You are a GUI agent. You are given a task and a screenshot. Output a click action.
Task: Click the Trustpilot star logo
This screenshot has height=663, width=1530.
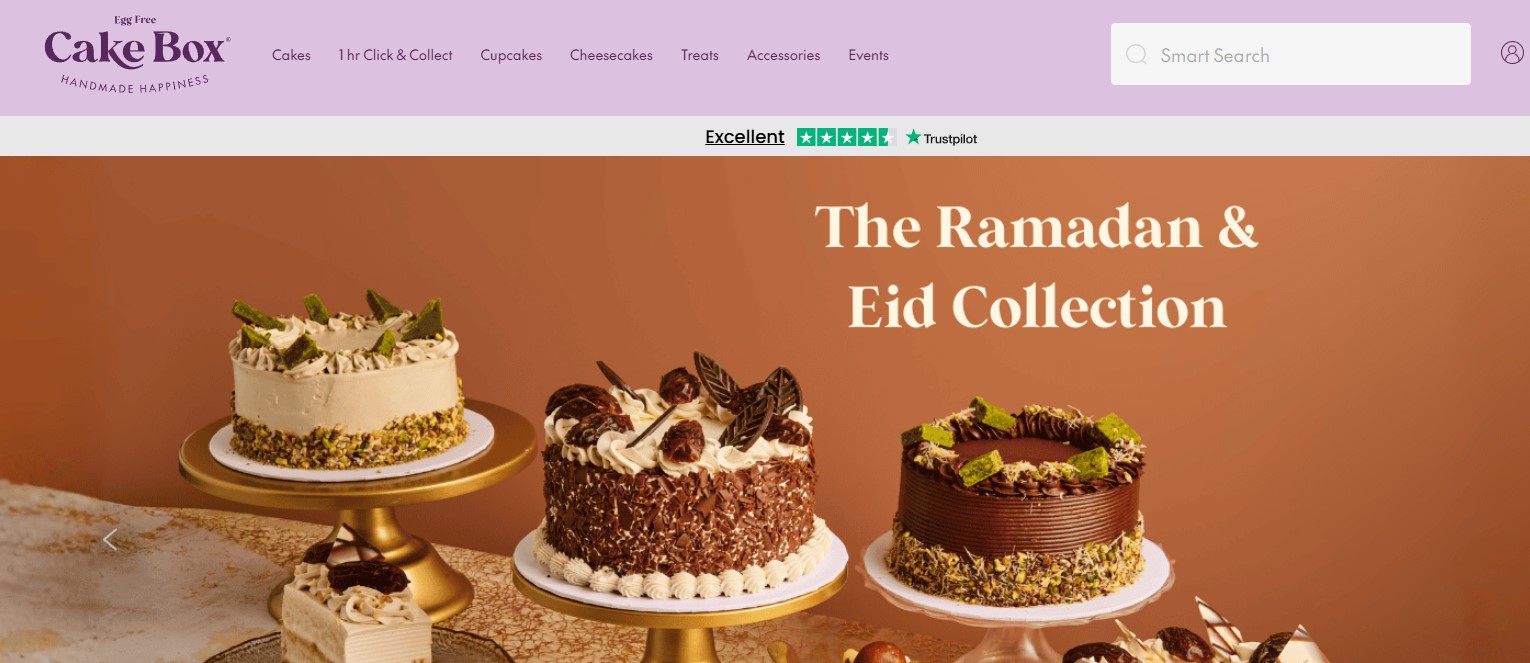click(941, 138)
